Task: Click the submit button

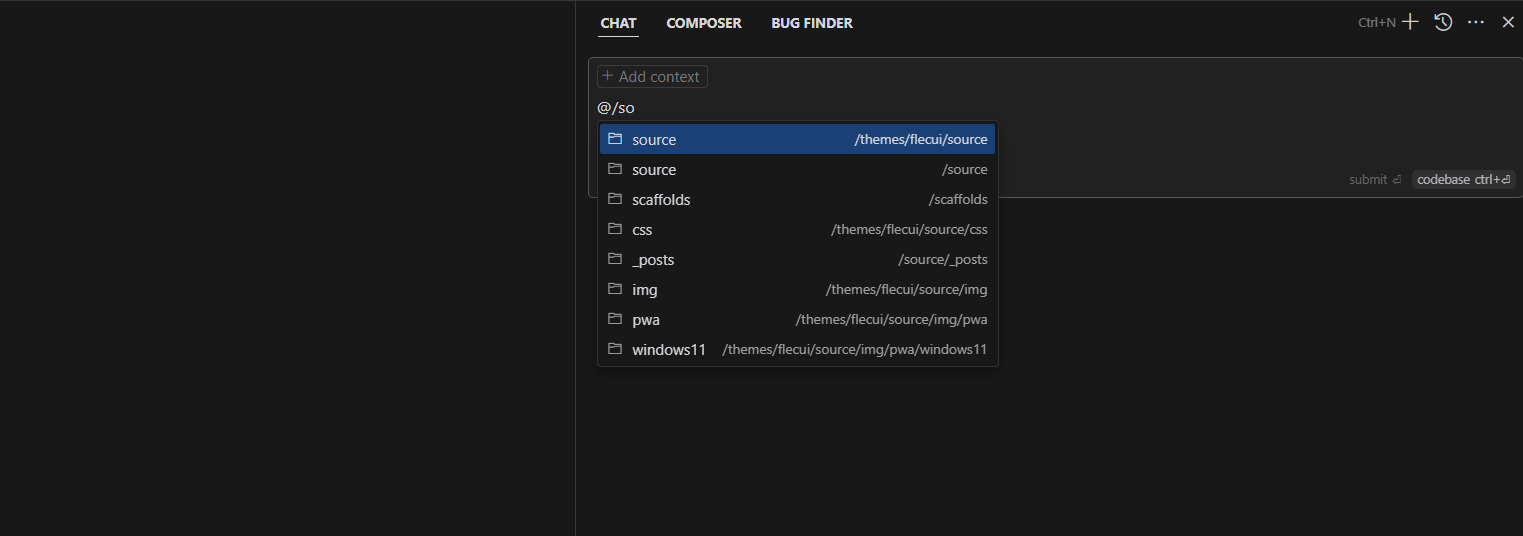Action: pyautogui.click(x=1375, y=180)
